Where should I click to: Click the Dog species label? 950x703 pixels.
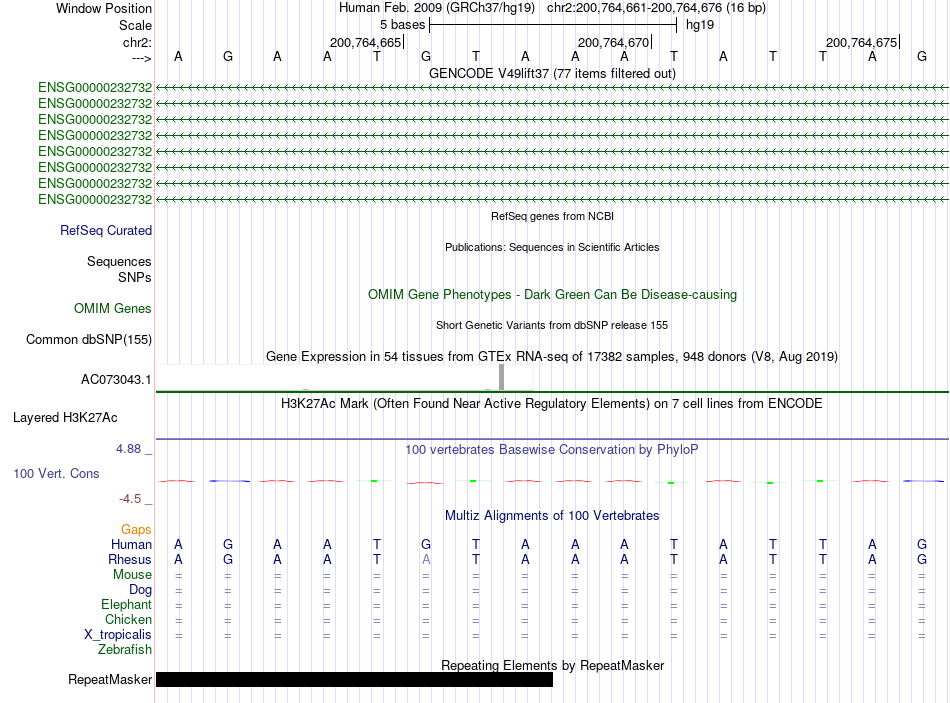click(140, 590)
